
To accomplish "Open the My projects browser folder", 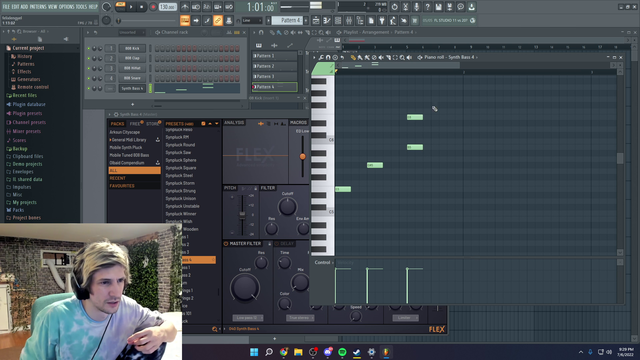I will [24, 202].
